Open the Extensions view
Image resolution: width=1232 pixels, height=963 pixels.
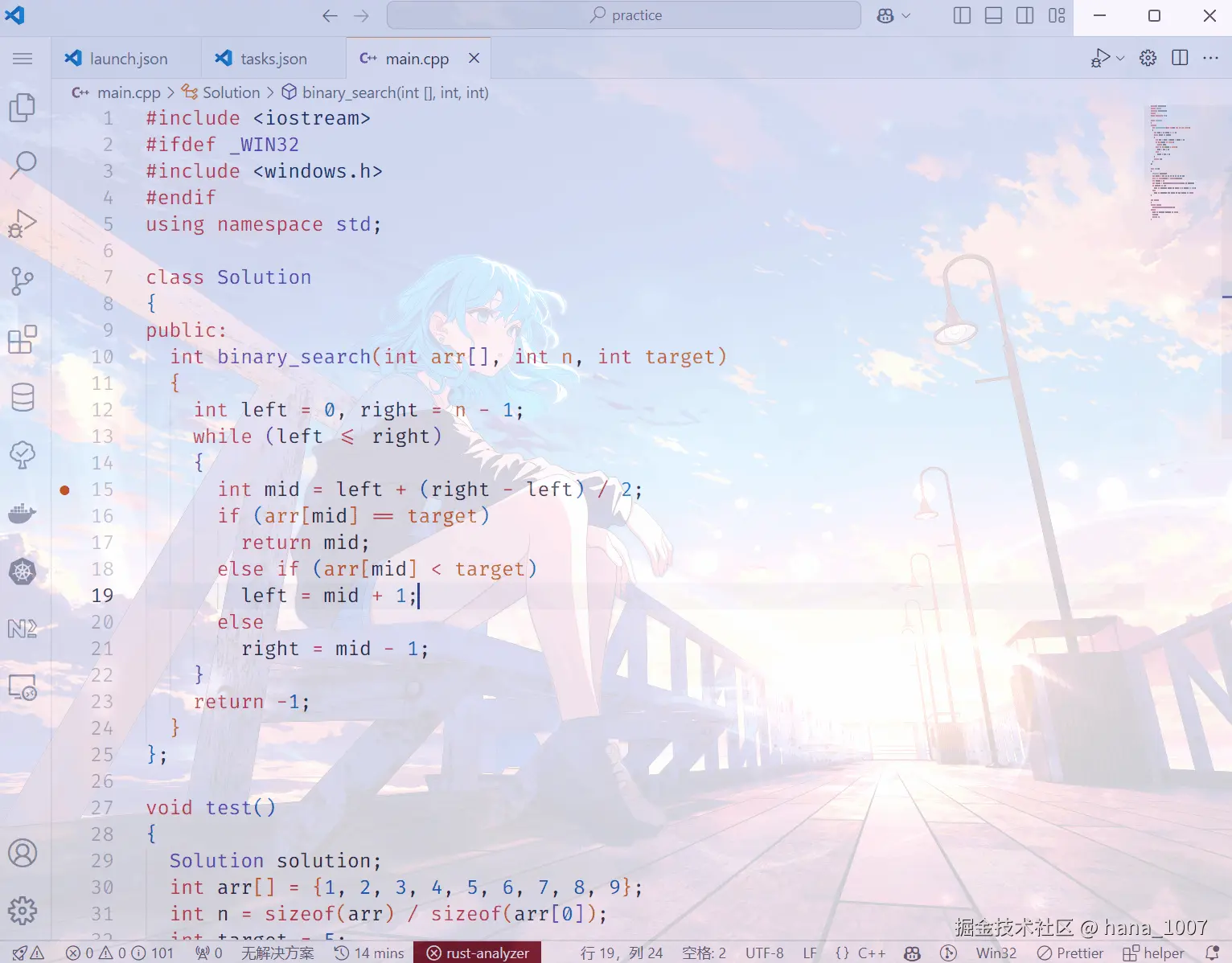tap(23, 339)
